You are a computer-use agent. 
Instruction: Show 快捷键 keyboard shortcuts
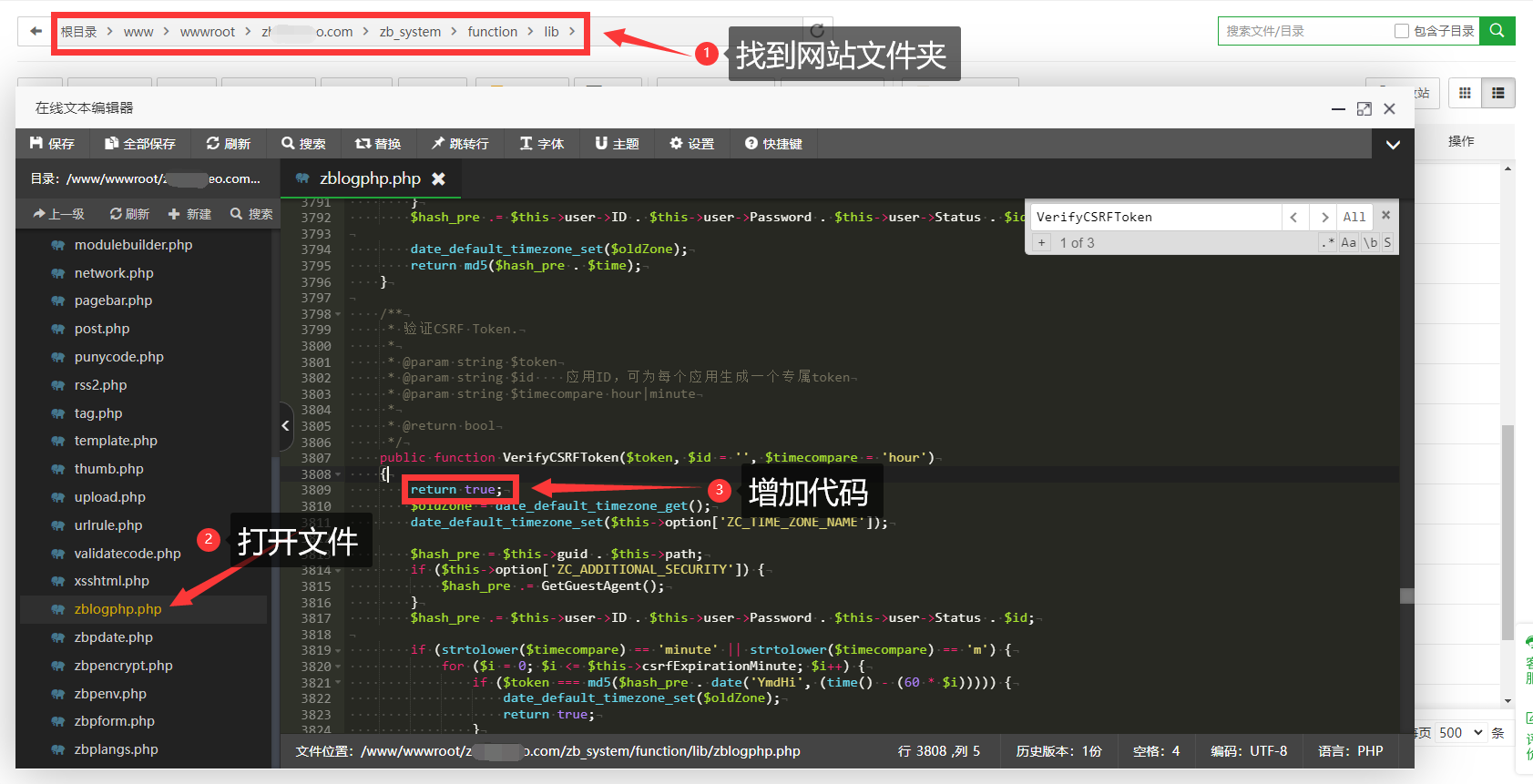point(773,144)
